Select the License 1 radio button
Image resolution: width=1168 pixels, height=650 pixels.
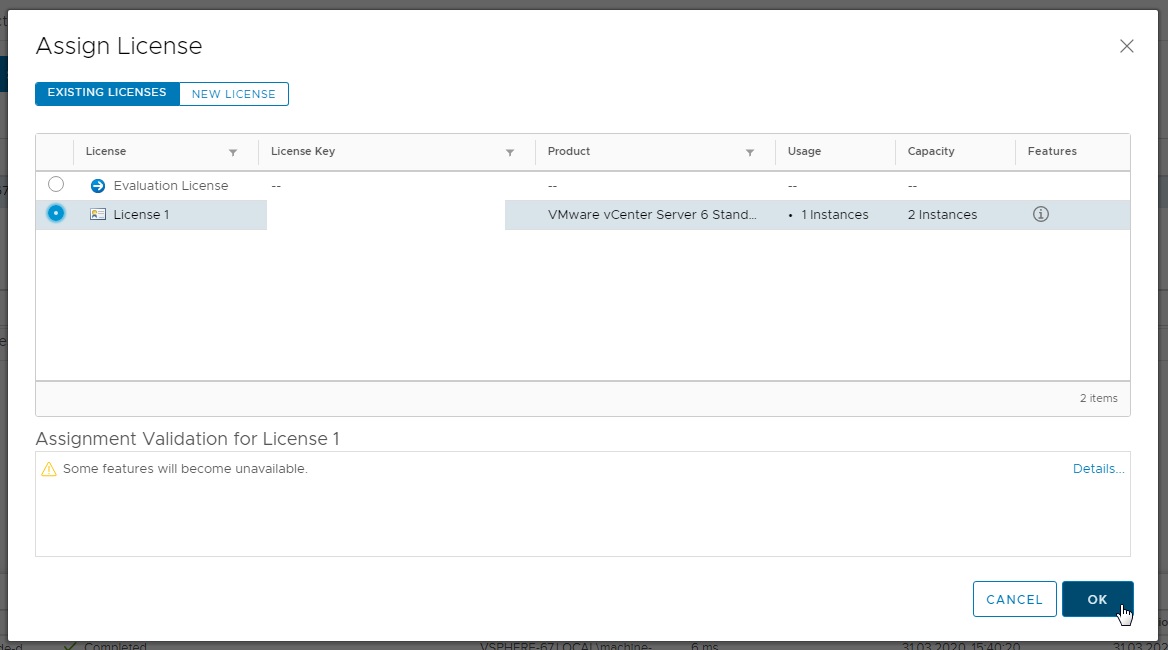tap(56, 213)
